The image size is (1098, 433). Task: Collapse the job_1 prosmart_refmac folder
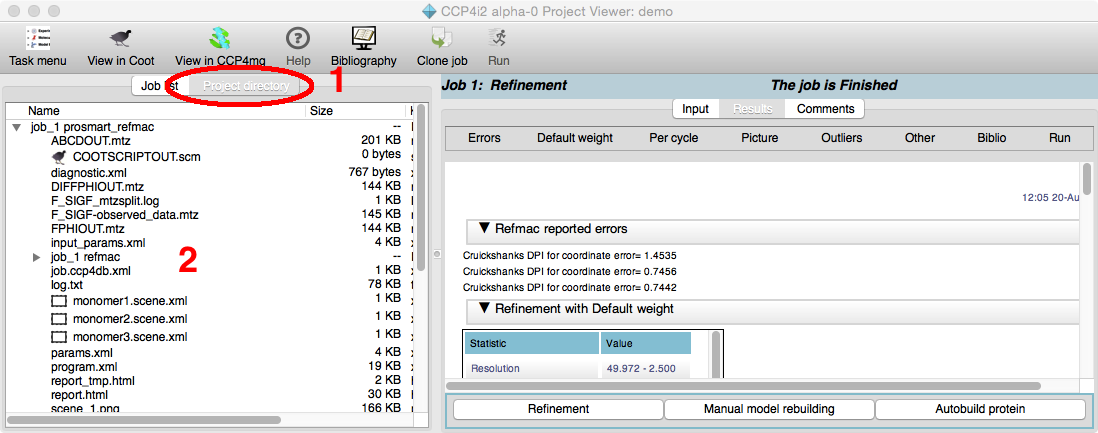click(17, 128)
